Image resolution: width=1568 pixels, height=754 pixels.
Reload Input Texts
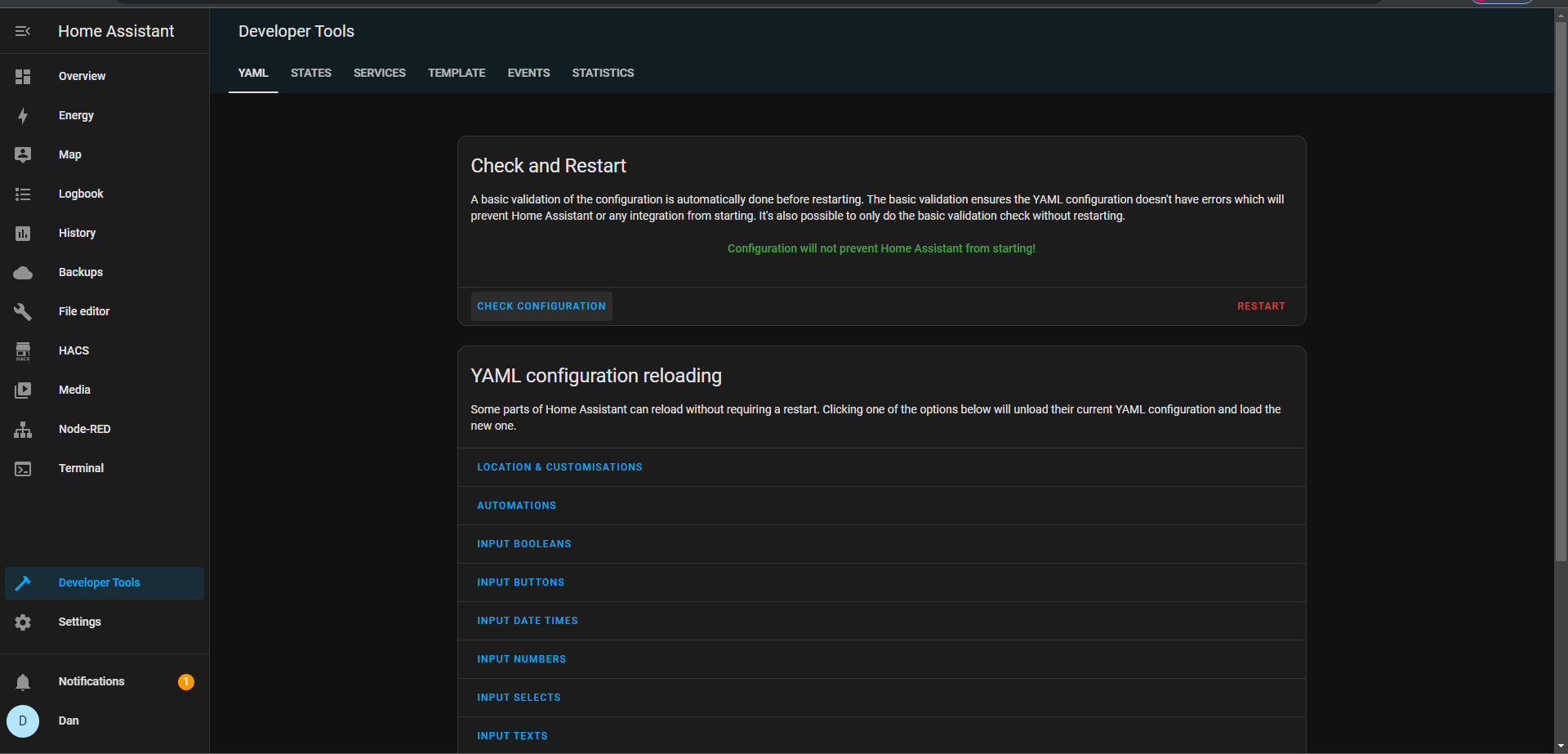(512, 736)
